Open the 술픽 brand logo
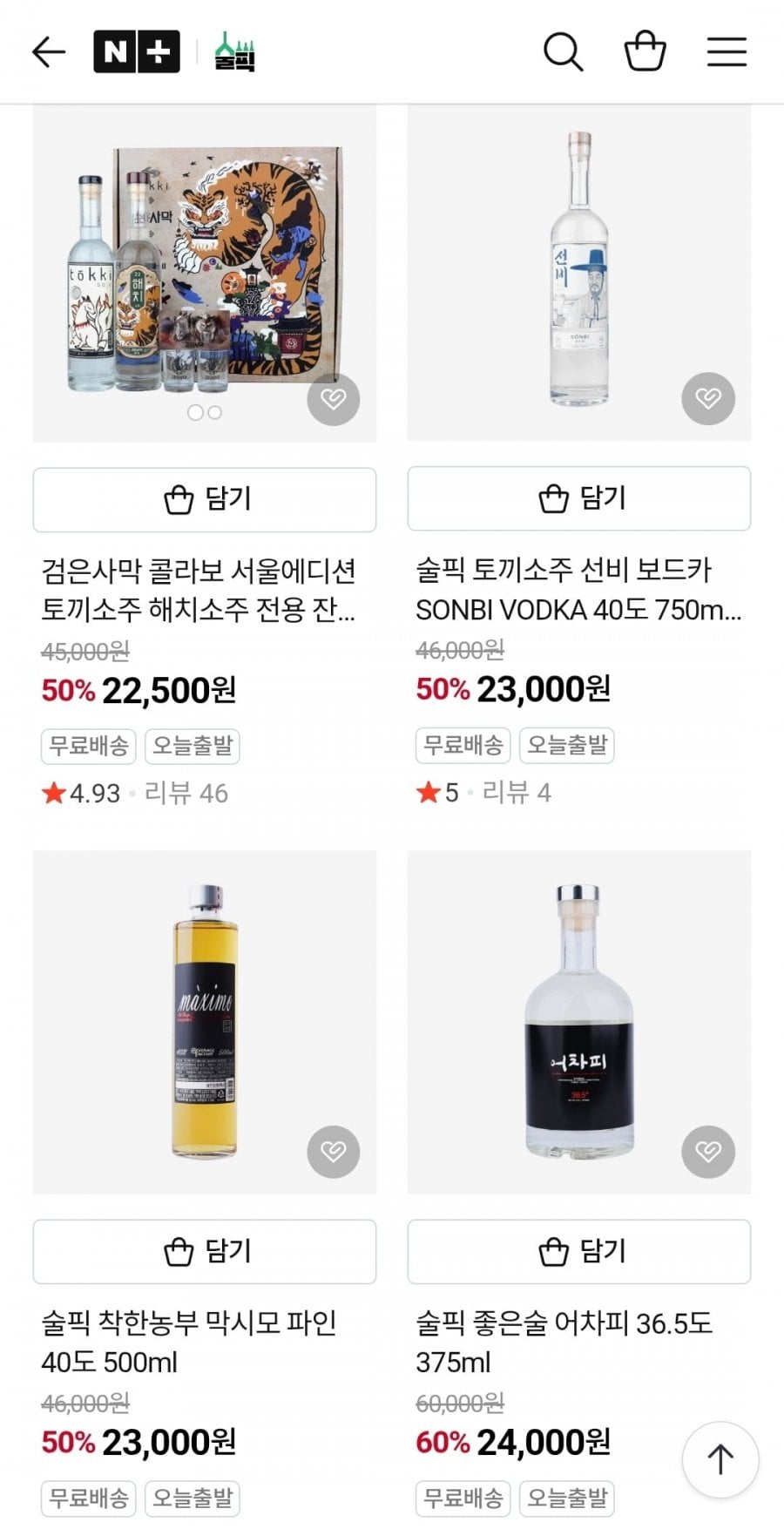Screen dimensions: 784x1529 (234, 52)
